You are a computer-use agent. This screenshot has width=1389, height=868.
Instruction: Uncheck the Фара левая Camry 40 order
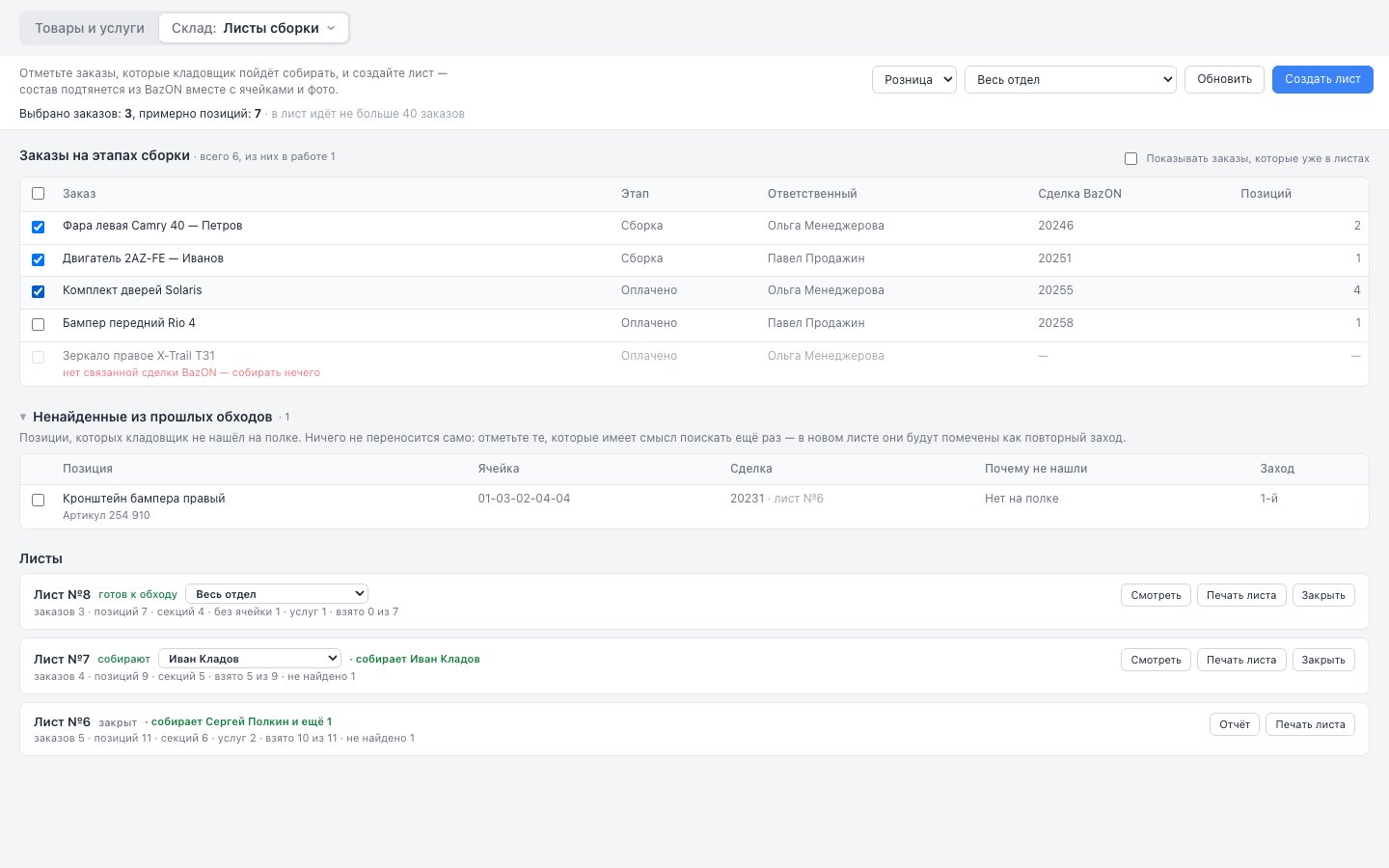(38, 227)
